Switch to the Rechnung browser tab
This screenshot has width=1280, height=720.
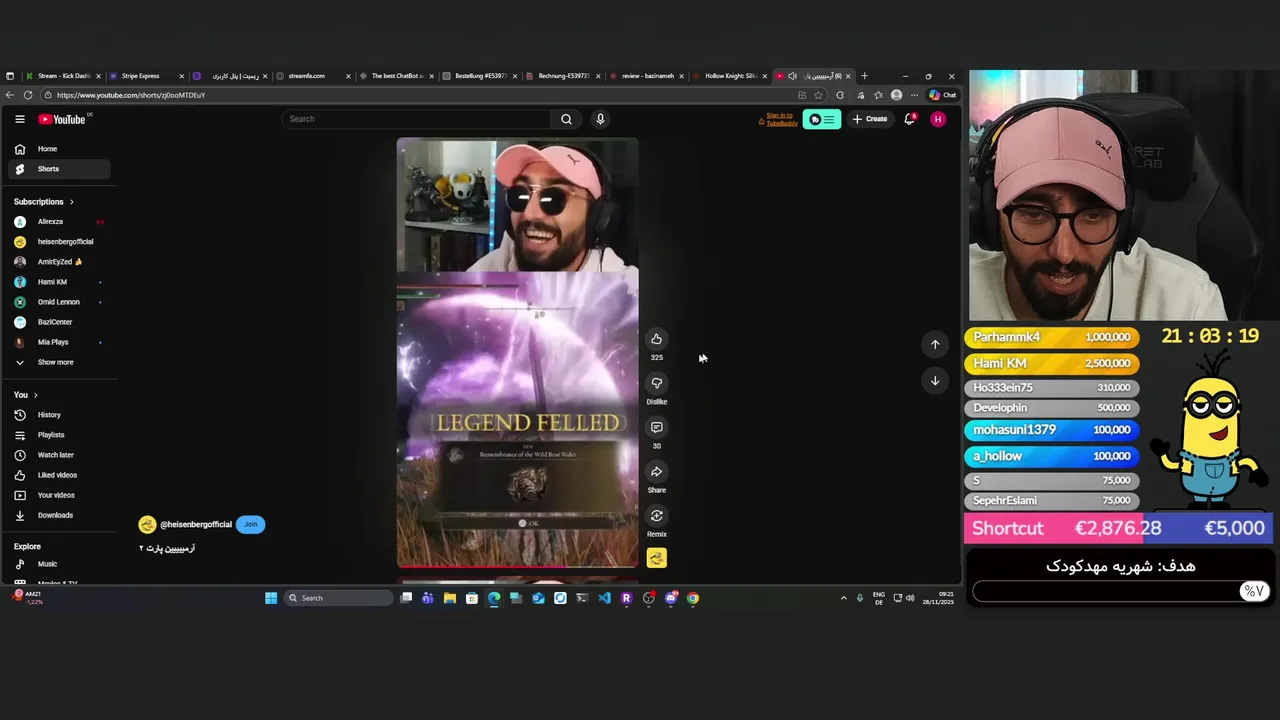point(563,76)
